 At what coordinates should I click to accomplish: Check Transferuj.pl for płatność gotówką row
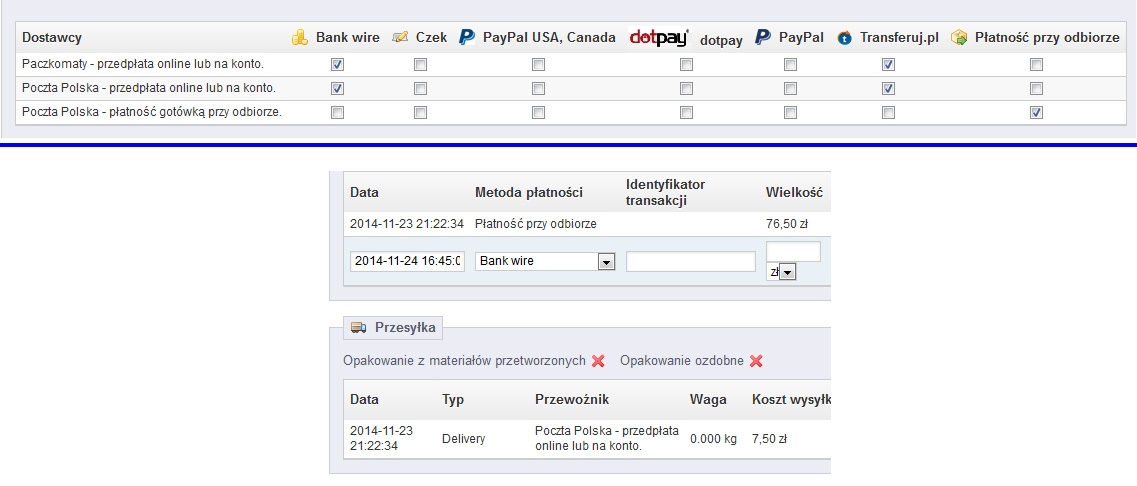[888, 112]
